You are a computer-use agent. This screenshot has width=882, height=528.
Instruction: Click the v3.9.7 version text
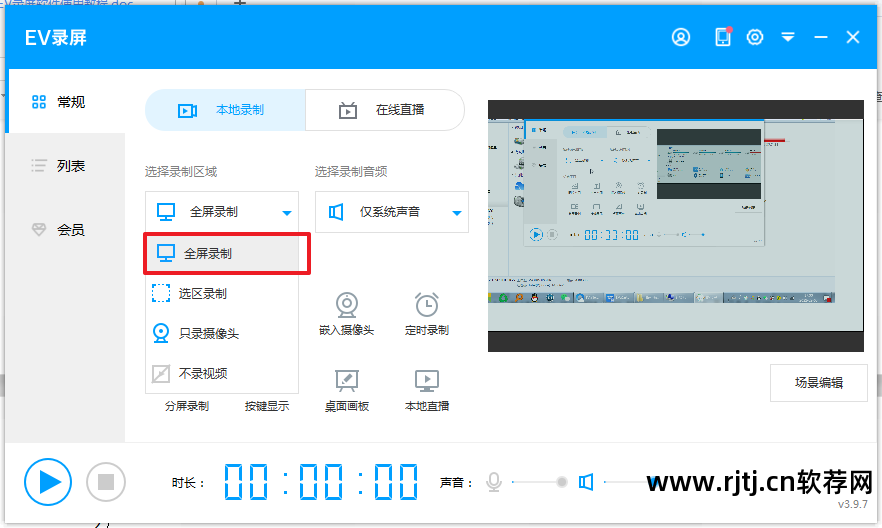click(x=852, y=504)
